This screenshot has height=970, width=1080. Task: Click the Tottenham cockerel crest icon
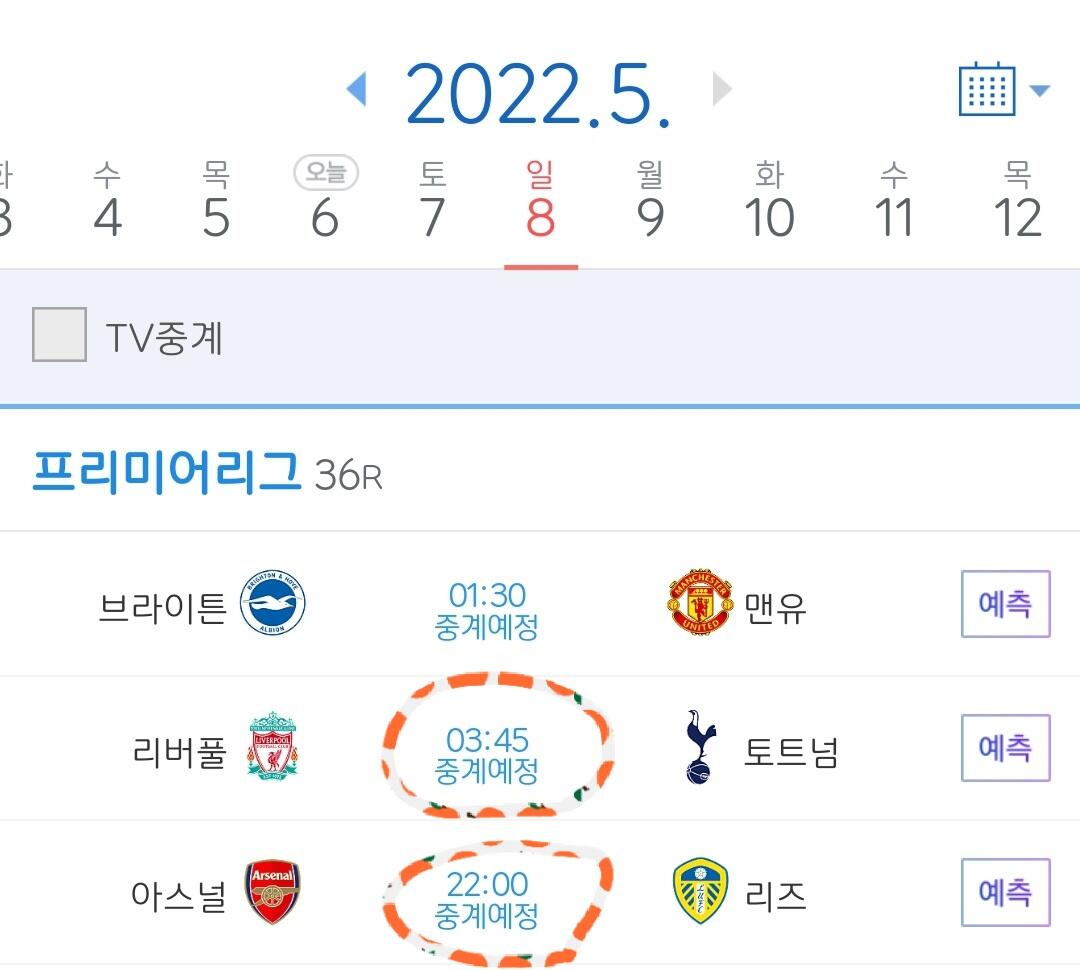700,747
